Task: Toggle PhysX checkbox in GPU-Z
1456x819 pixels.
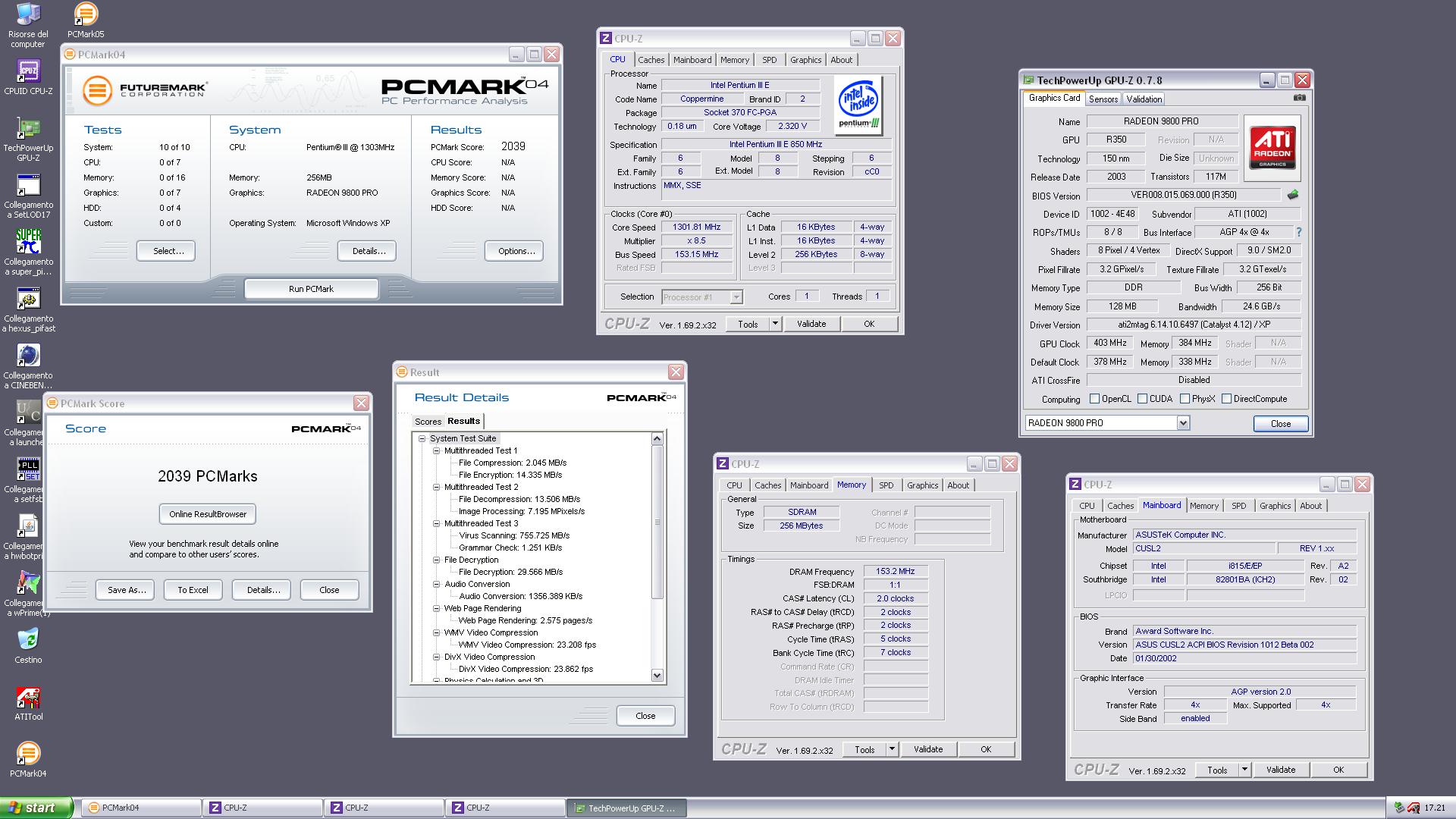Action: pyautogui.click(x=1185, y=399)
